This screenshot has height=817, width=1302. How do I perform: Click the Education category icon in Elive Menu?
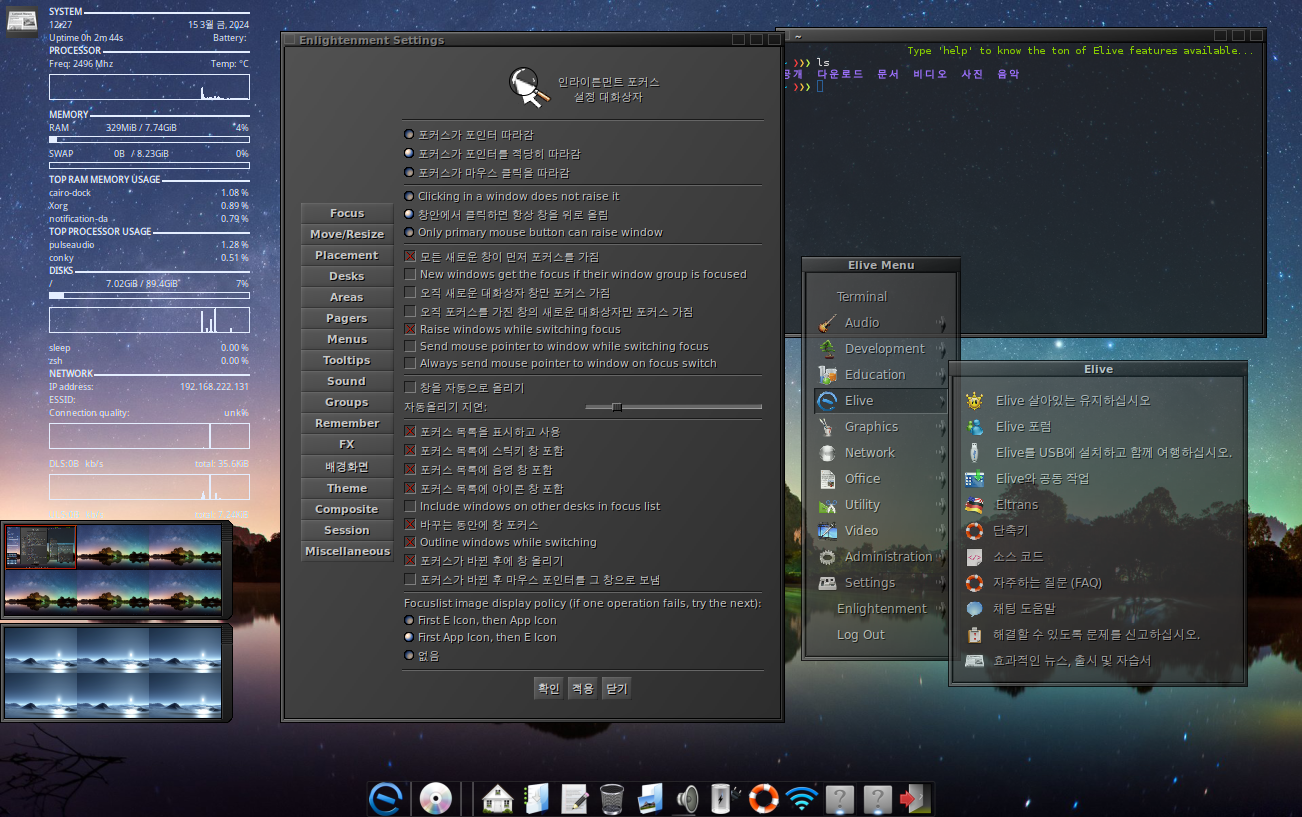[x=827, y=375]
